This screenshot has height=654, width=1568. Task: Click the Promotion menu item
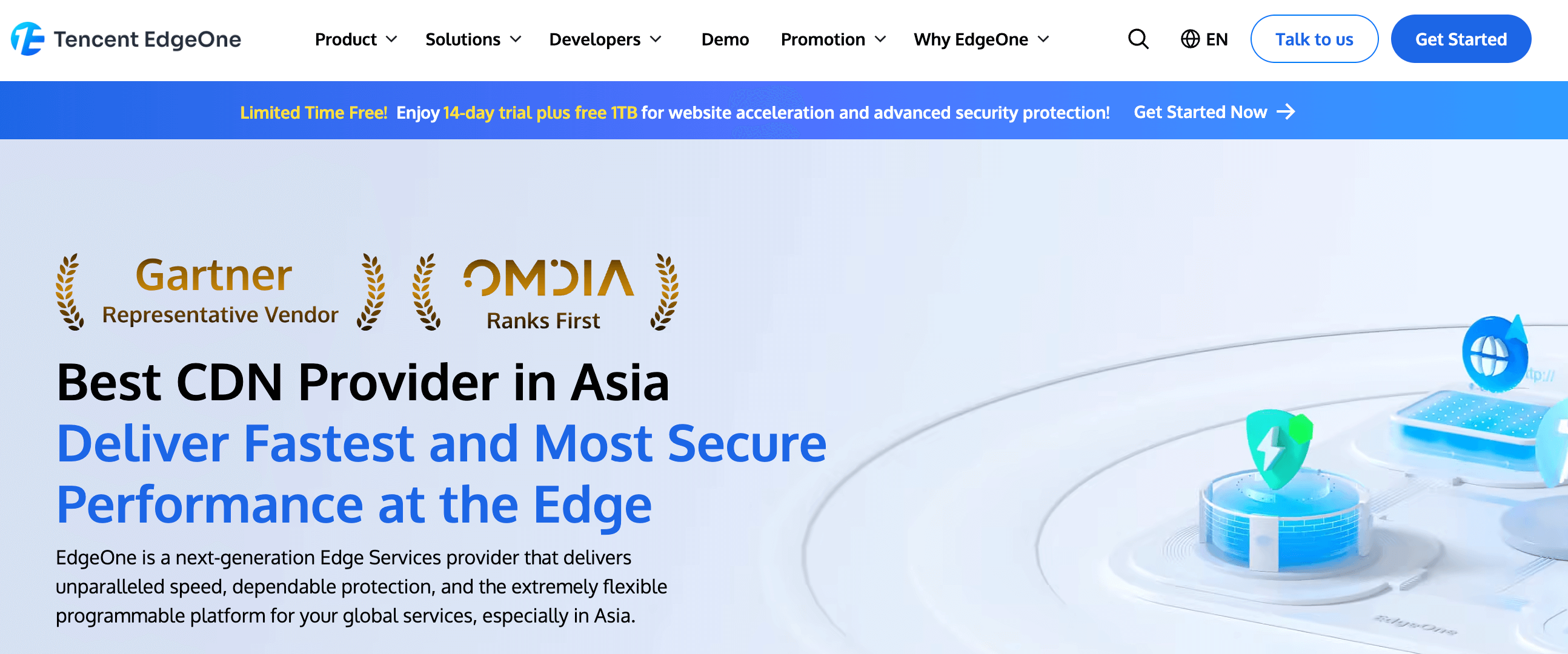coord(832,39)
